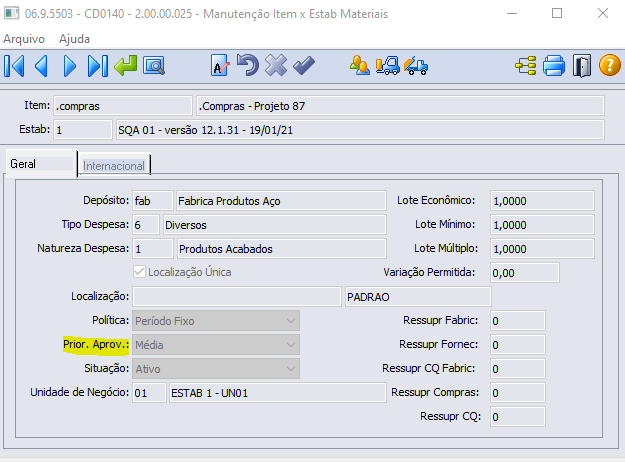Expand the Situação dropdown
The height and width of the screenshot is (462, 625).
216,369
